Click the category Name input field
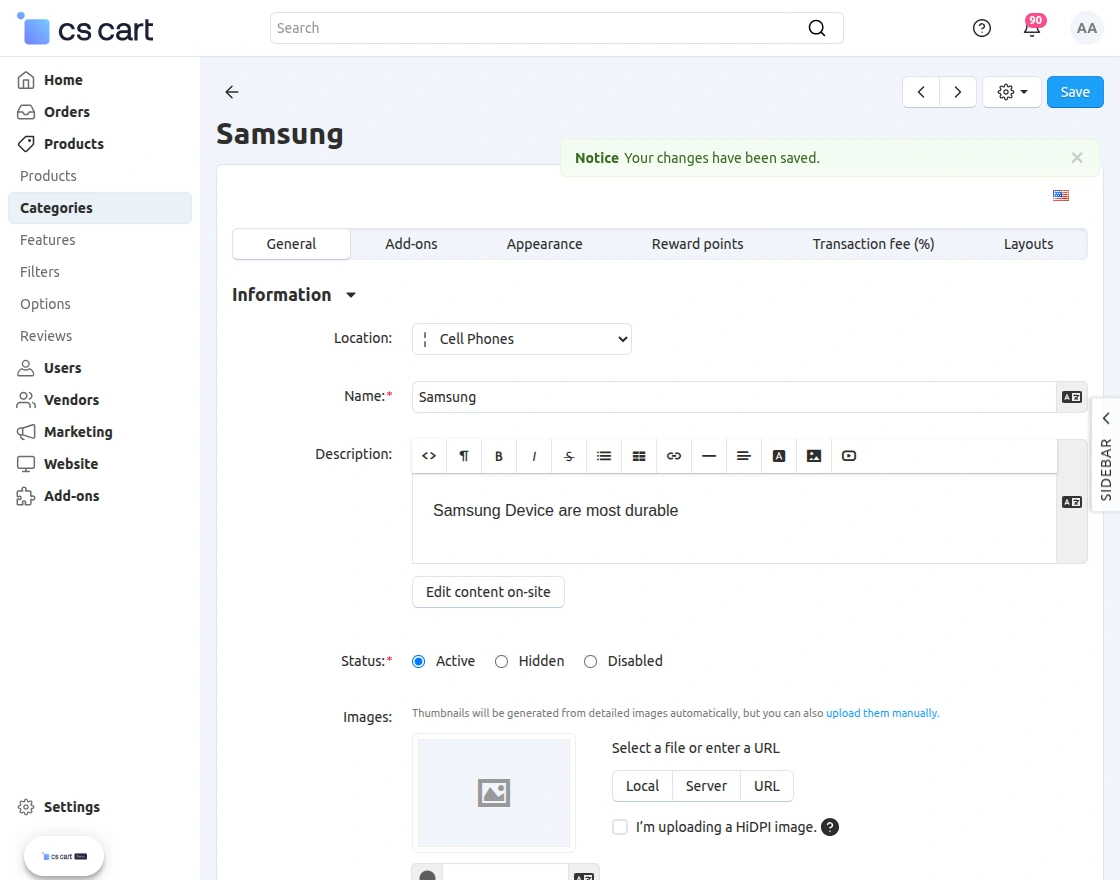1120x880 pixels. point(734,397)
